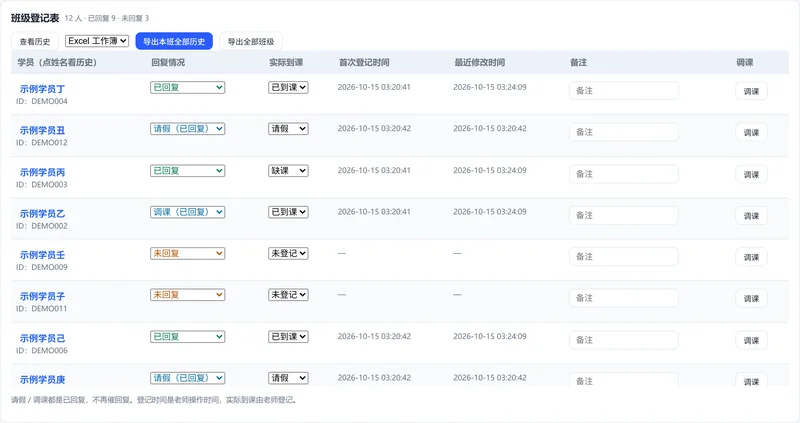Open history for 示例学员丁
Viewport: 800px width, 423px height.
click(x=42, y=89)
